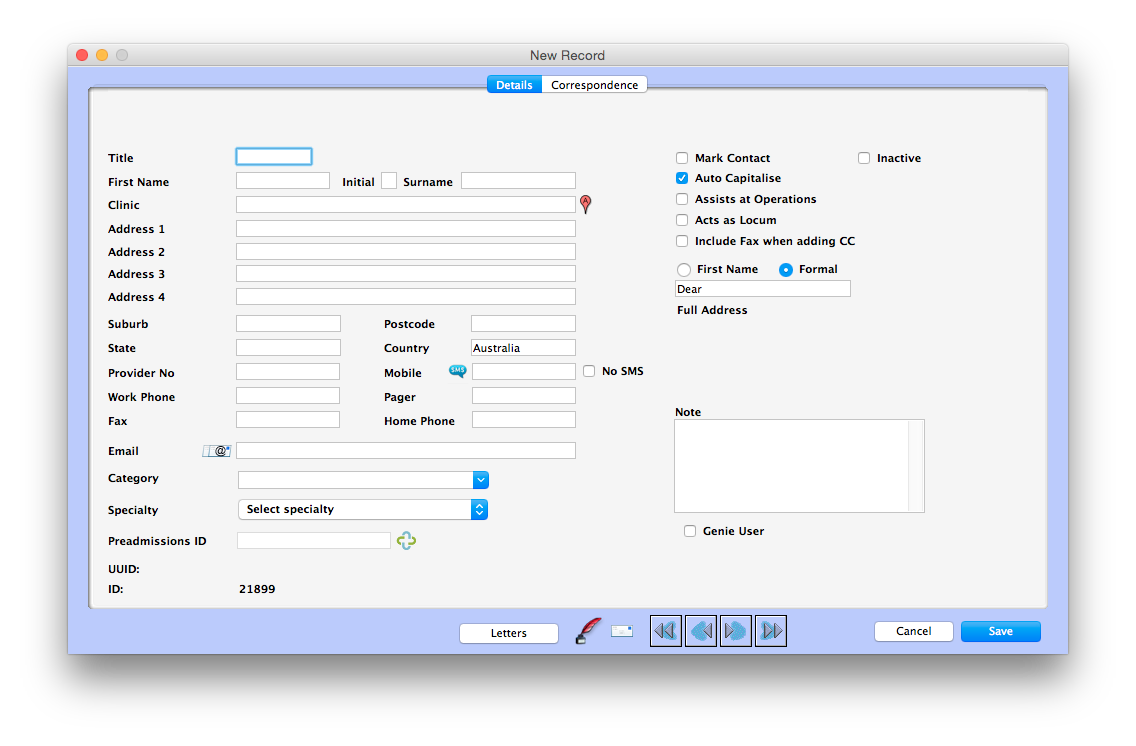Click the green plus icon beside Preadmissions ID
The width and height of the screenshot is (1136, 746).
point(406,540)
